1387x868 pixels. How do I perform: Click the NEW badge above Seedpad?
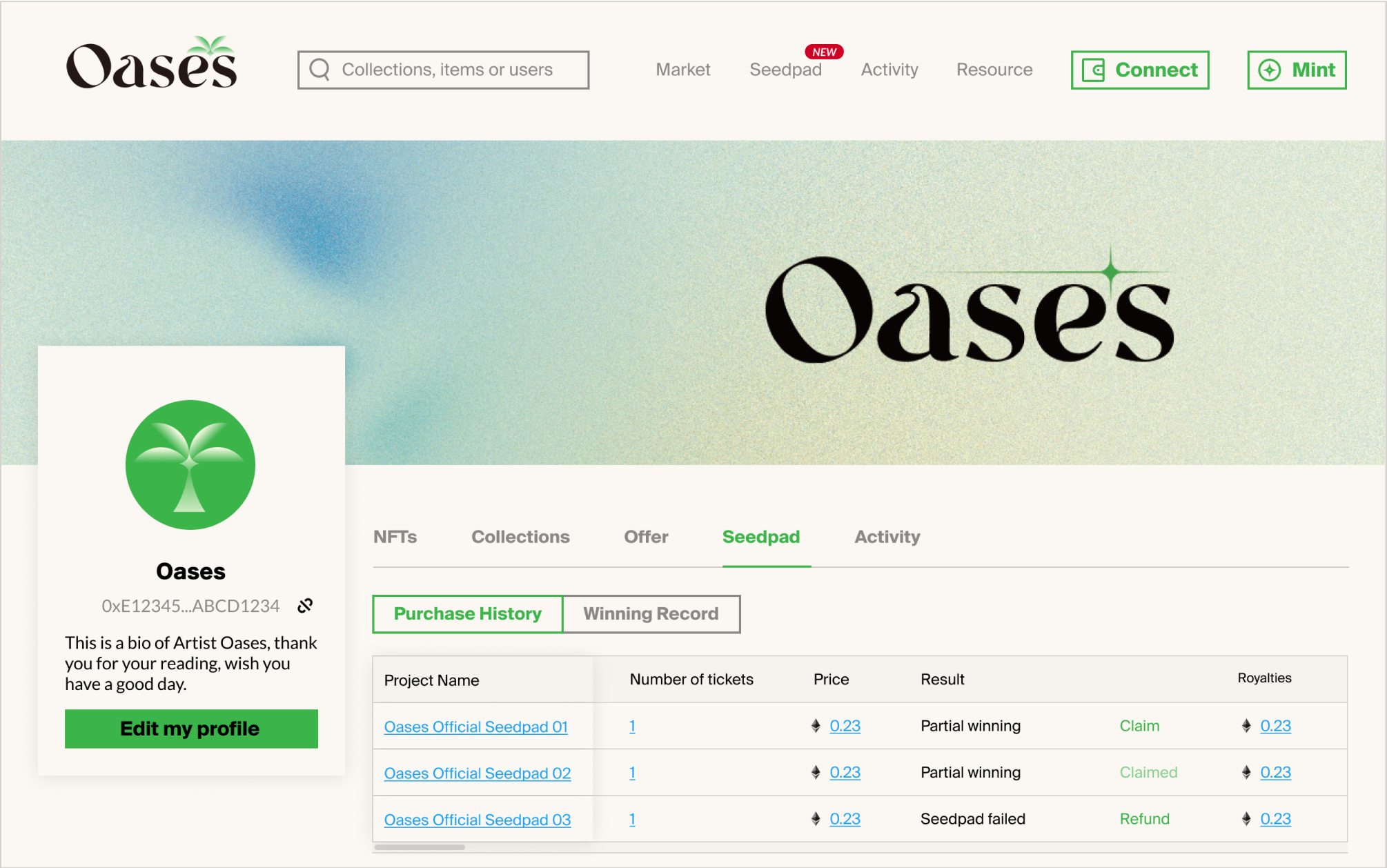click(824, 52)
